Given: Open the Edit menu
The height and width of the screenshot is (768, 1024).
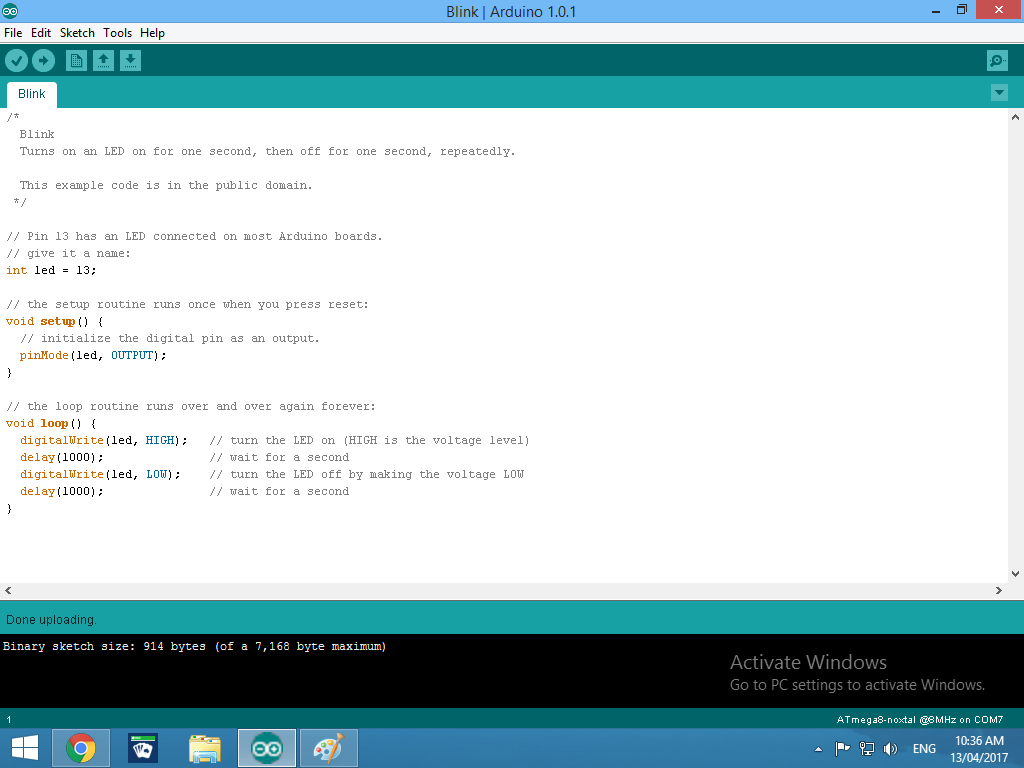Looking at the screenshot, I should (x=40, y=33).
